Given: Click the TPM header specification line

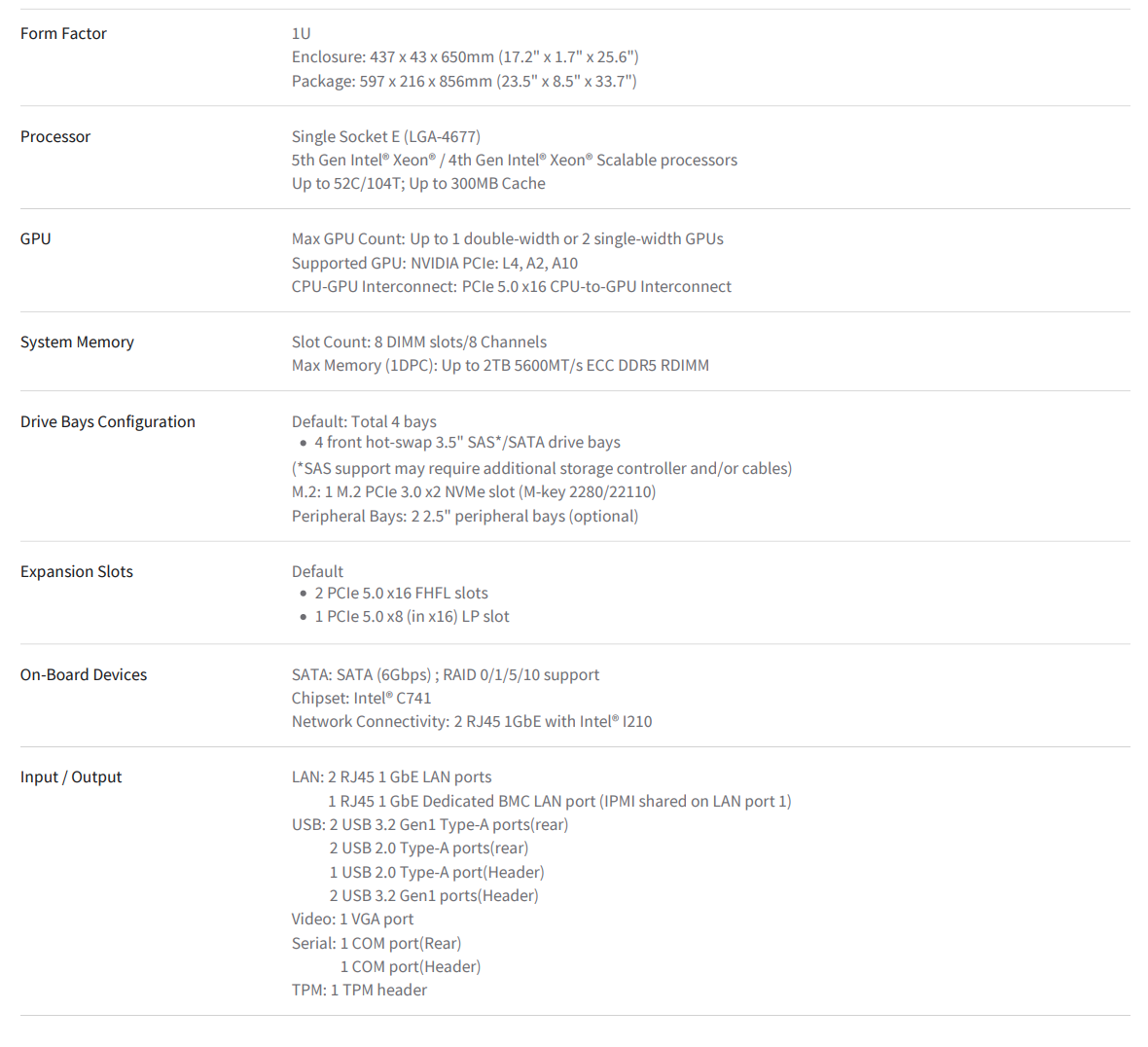Looking at the screenshot, I should 359,991.
